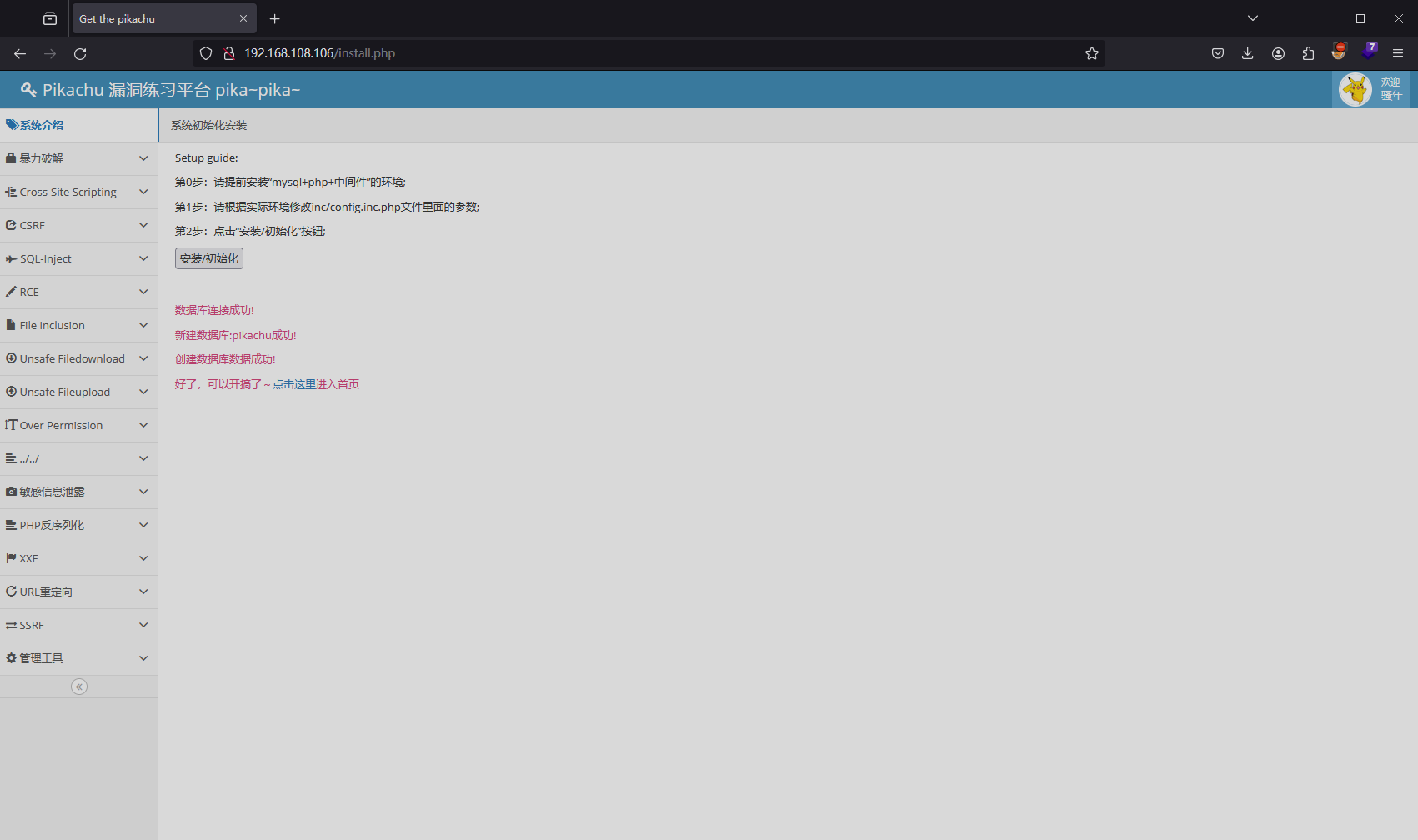
Task: Click the flag icon beside XXE
Action: (11, 558)
